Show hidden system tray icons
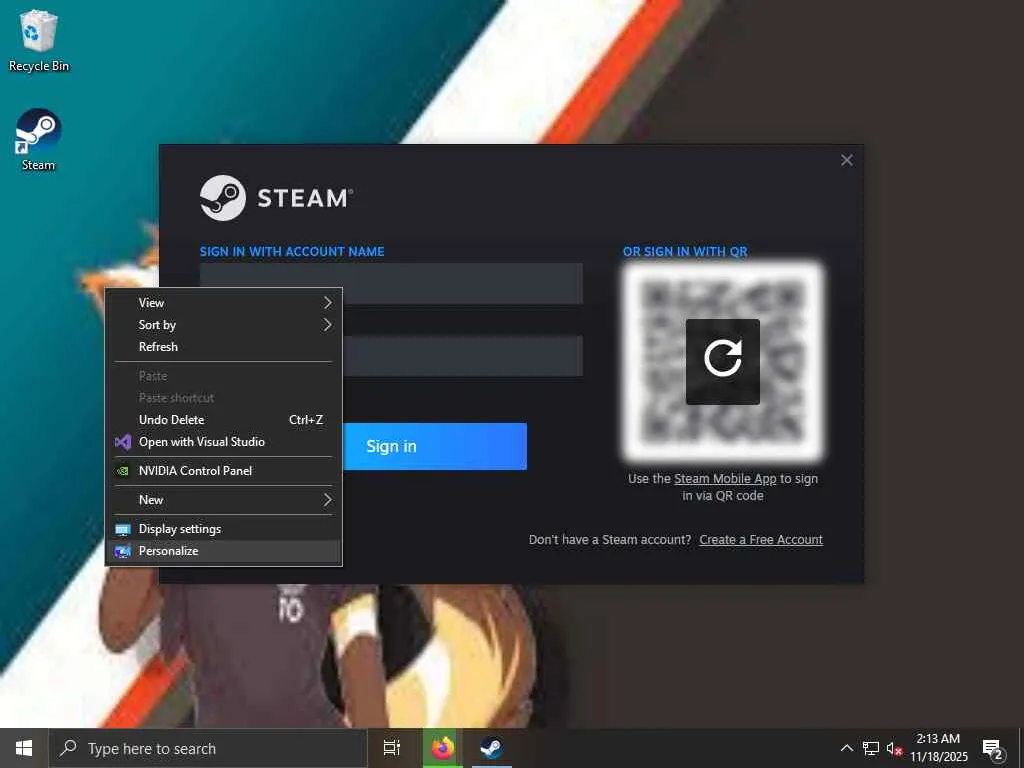Viewport: 1024px width, 768px height. tap(846, 748)
